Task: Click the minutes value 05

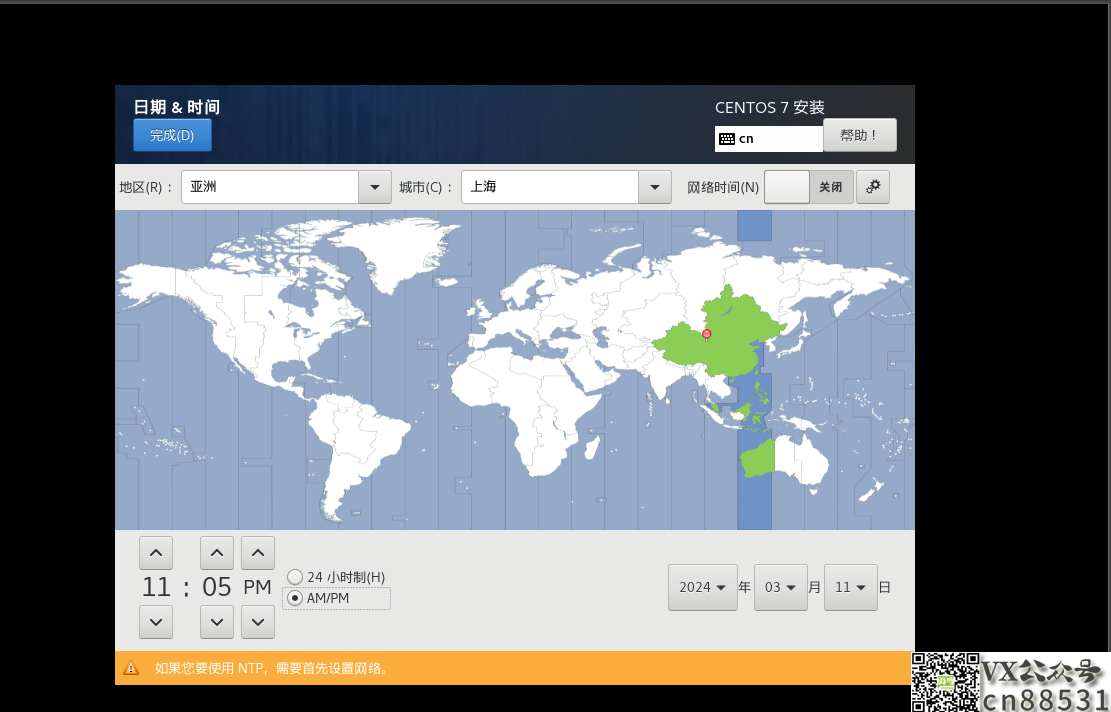Action: pos(217,587)
